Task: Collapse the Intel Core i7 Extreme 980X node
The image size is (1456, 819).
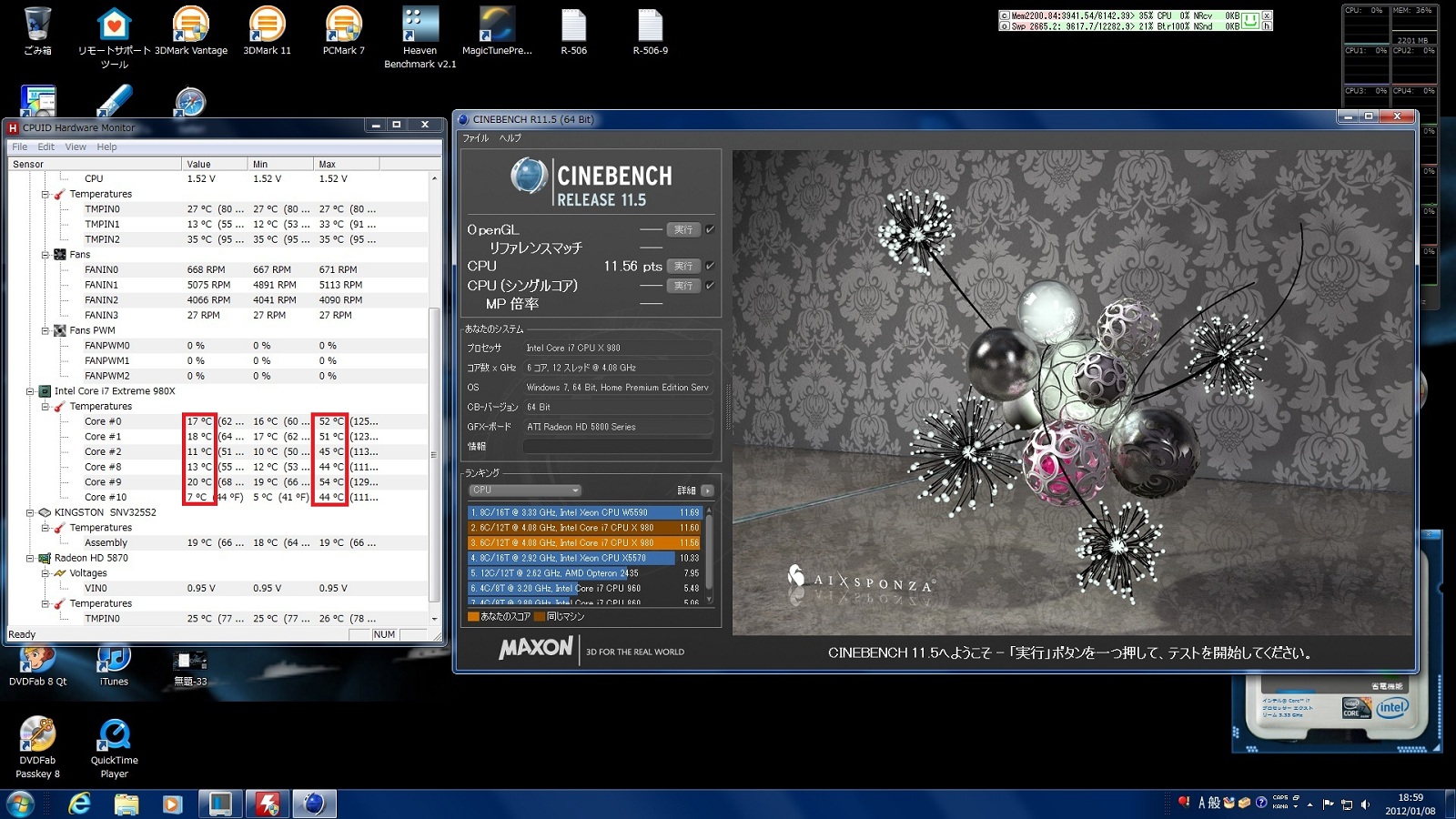Action: click(x=30, y=391)
